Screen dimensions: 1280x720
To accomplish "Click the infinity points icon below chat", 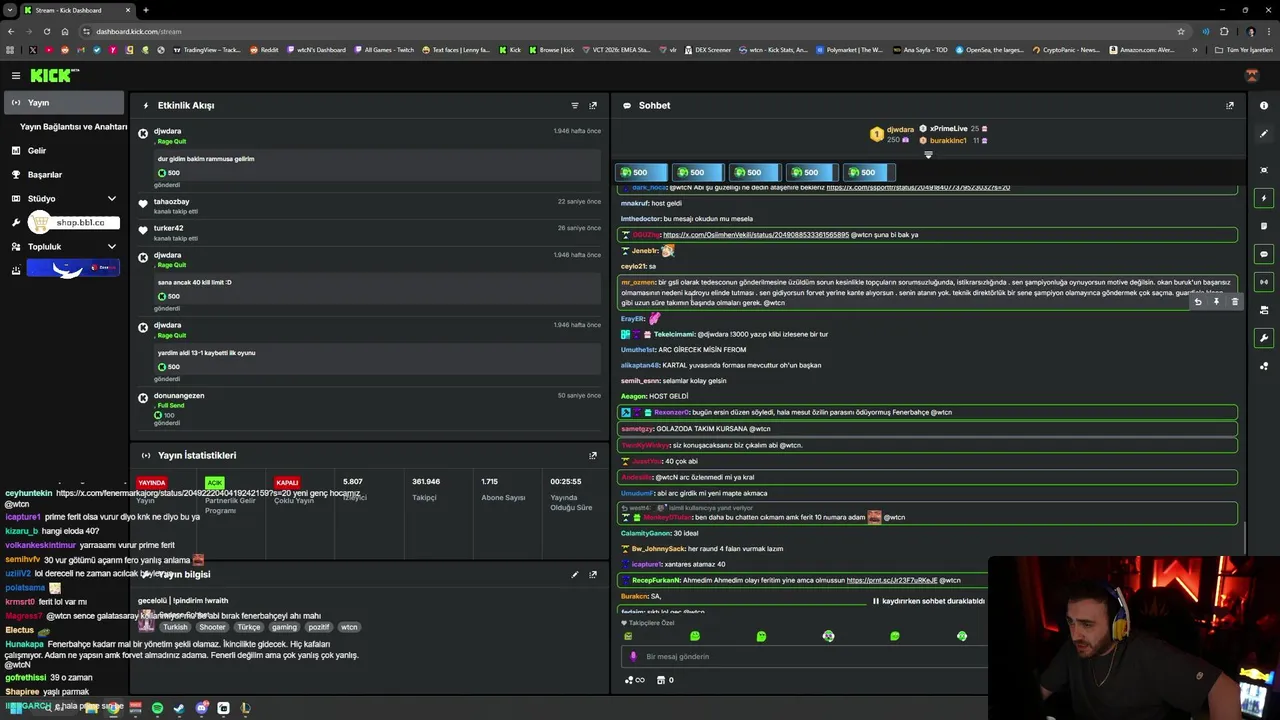I will tap(634, 680).
